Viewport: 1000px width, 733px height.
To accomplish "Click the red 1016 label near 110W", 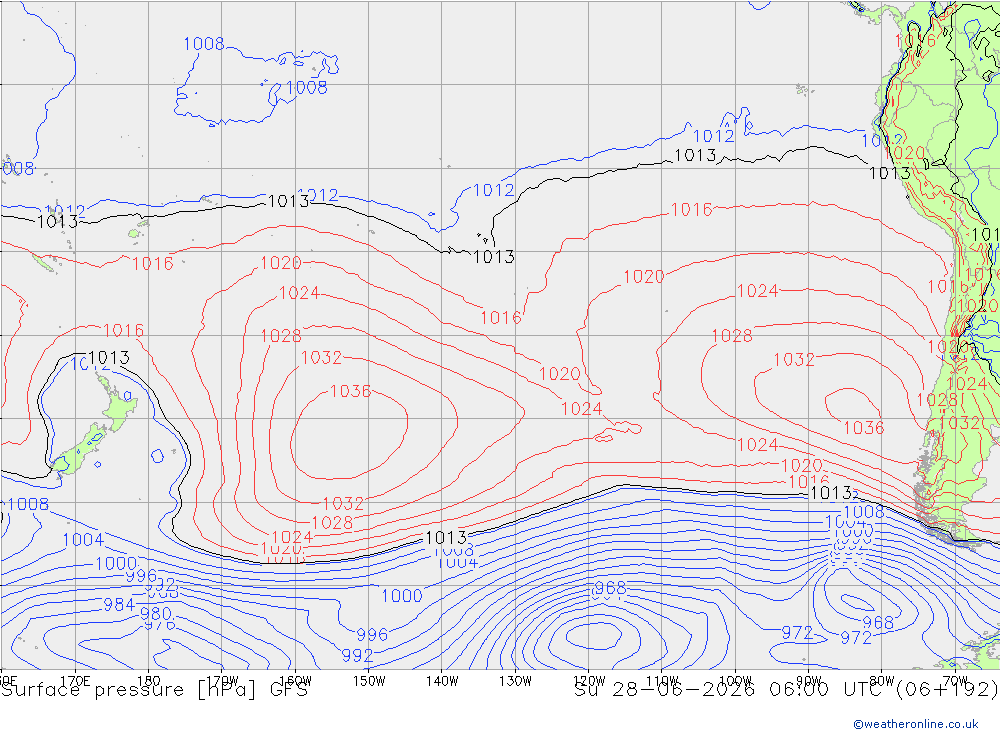I will (x=691, y=210).
